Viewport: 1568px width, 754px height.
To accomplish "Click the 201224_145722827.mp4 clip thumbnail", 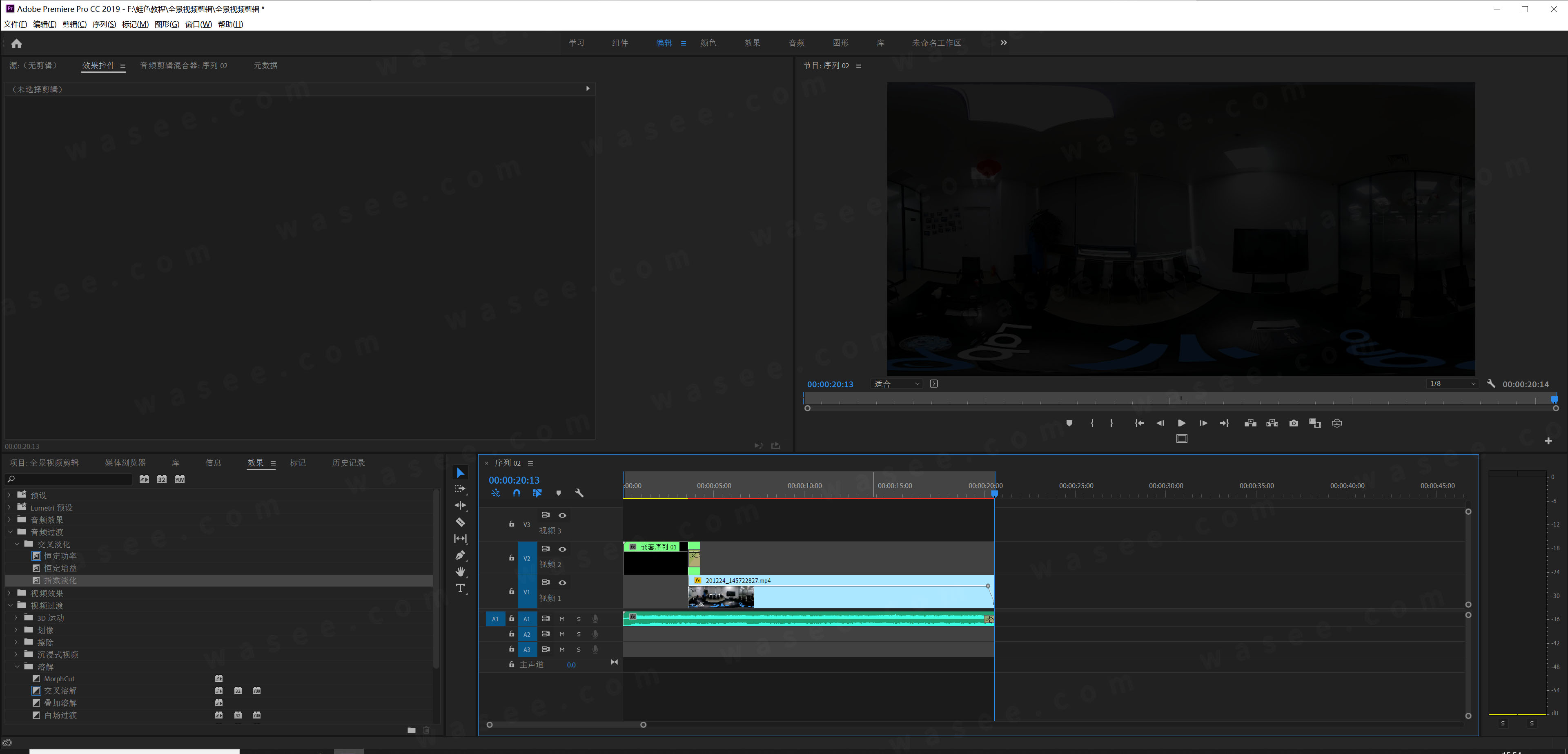I will pyautogui.click(x=721, y=597).
